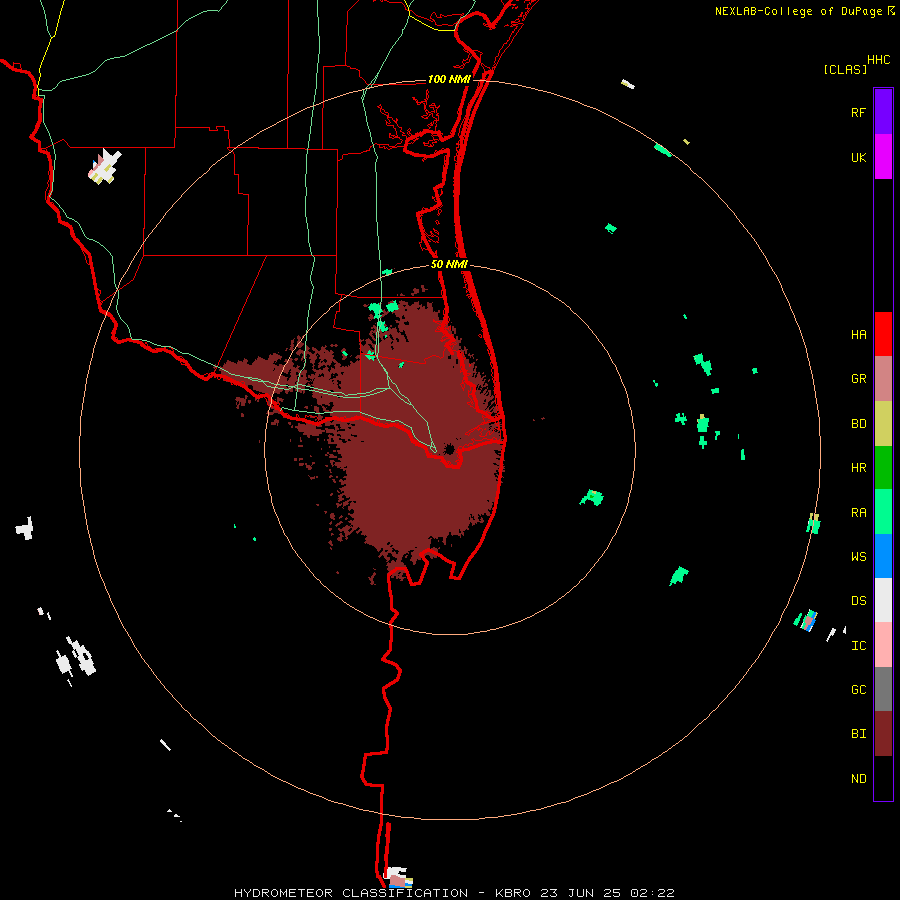Image resolution: width=900 pixels, height=900 pixels.
Task: Click the purple RF legend color swatch
Action: [x=883, y=112]
